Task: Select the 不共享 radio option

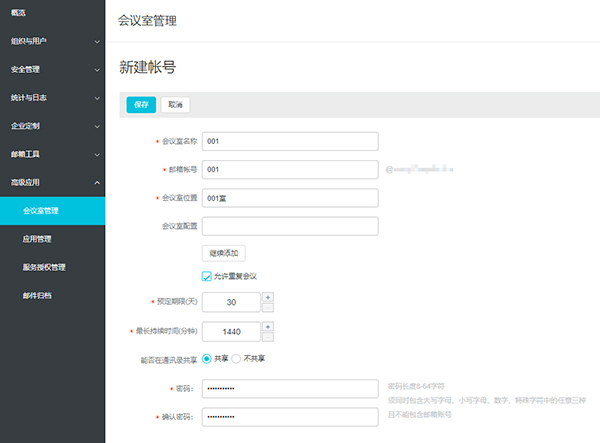Action: point(236,358)
